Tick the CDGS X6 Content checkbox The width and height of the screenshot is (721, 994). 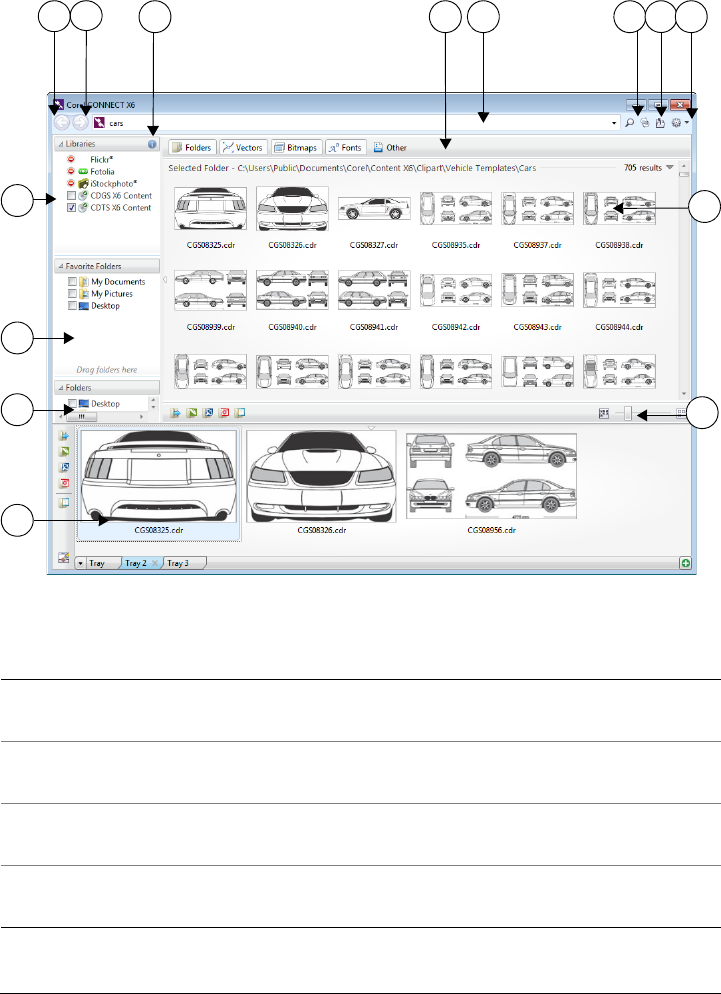pos(72,196)
